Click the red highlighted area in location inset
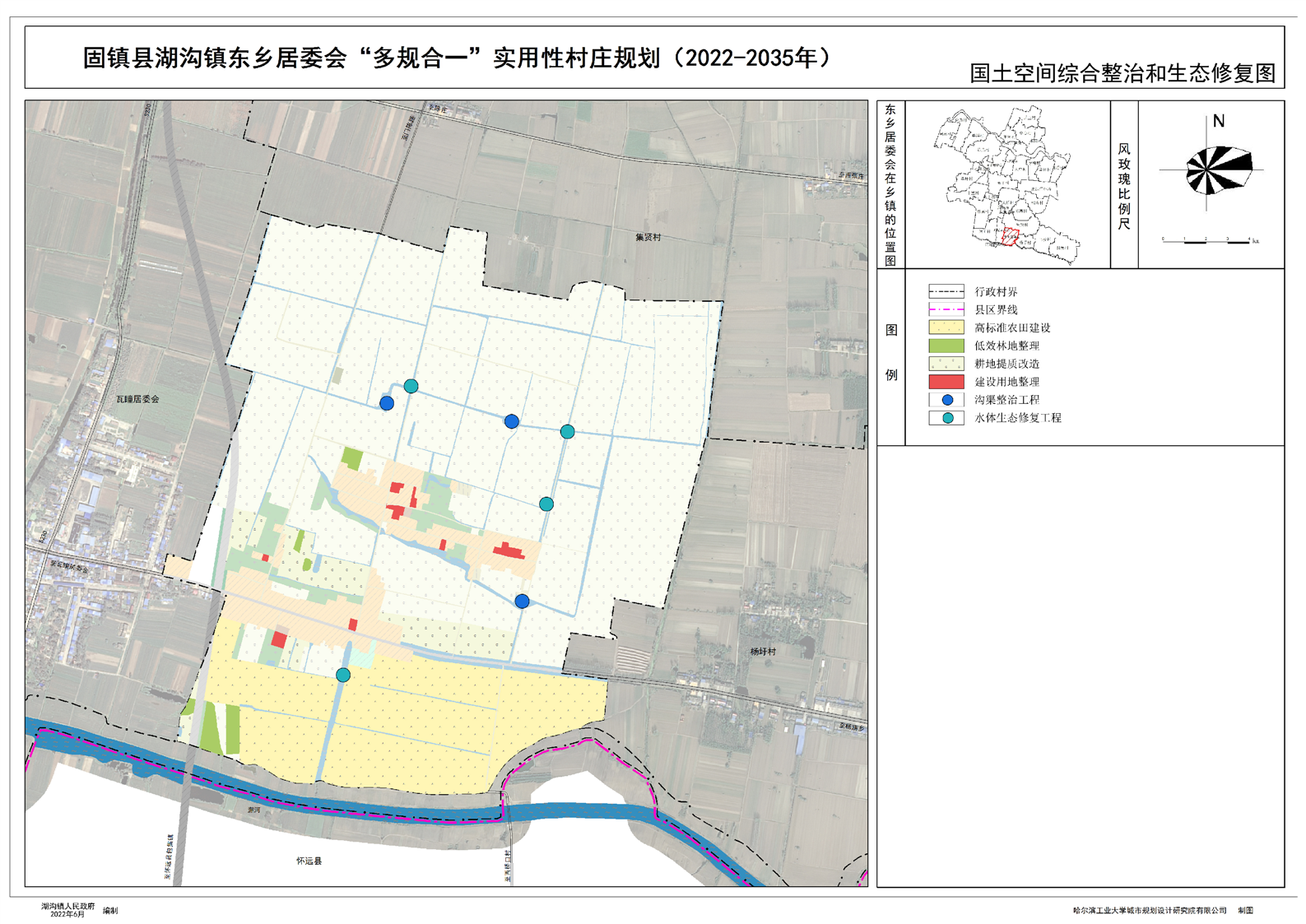The width and height of the screenshot is (1306, 924). [x=1011, y=239]
